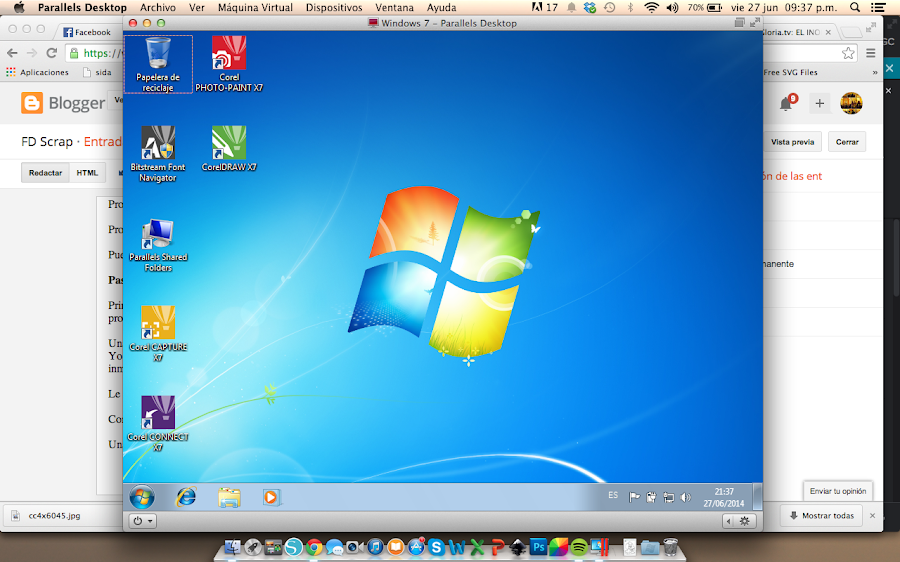The height and width of the screenshot is (562, 900).
Task: Open the Máquina Virtual menu
Action: tap(255, 7)
